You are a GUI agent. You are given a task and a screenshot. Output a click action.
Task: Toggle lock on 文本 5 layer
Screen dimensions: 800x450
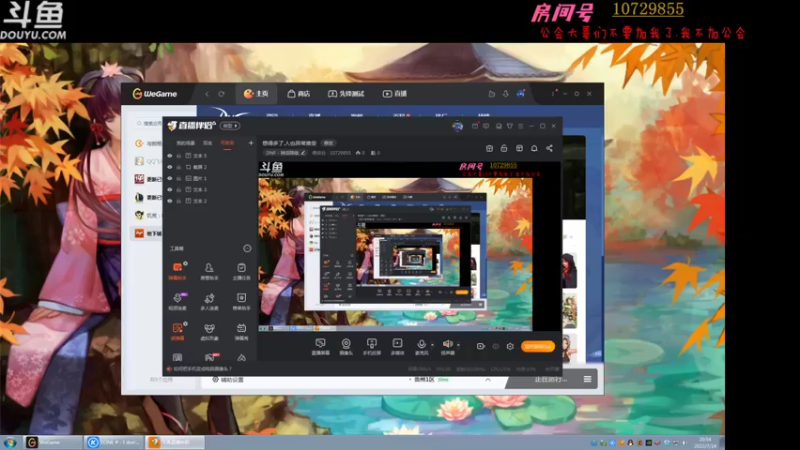pos(179,156)
